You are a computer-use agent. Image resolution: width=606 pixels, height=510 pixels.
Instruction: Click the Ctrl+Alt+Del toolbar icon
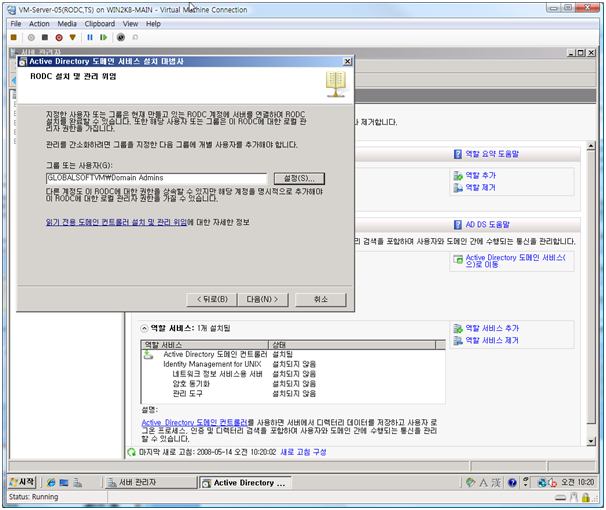[14, 37]
